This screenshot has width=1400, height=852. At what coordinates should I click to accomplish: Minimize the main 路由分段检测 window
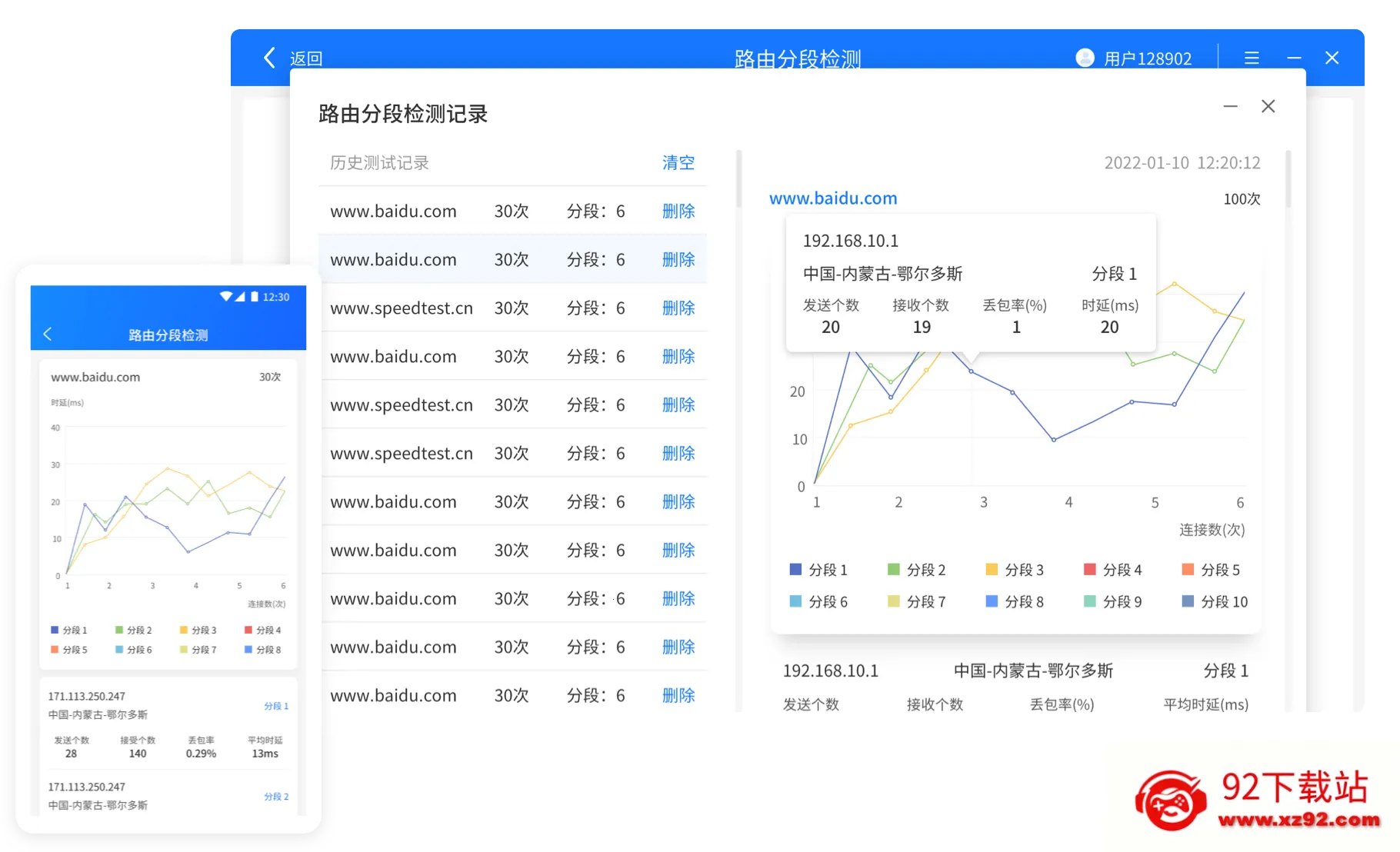(x=1294, y=58)
